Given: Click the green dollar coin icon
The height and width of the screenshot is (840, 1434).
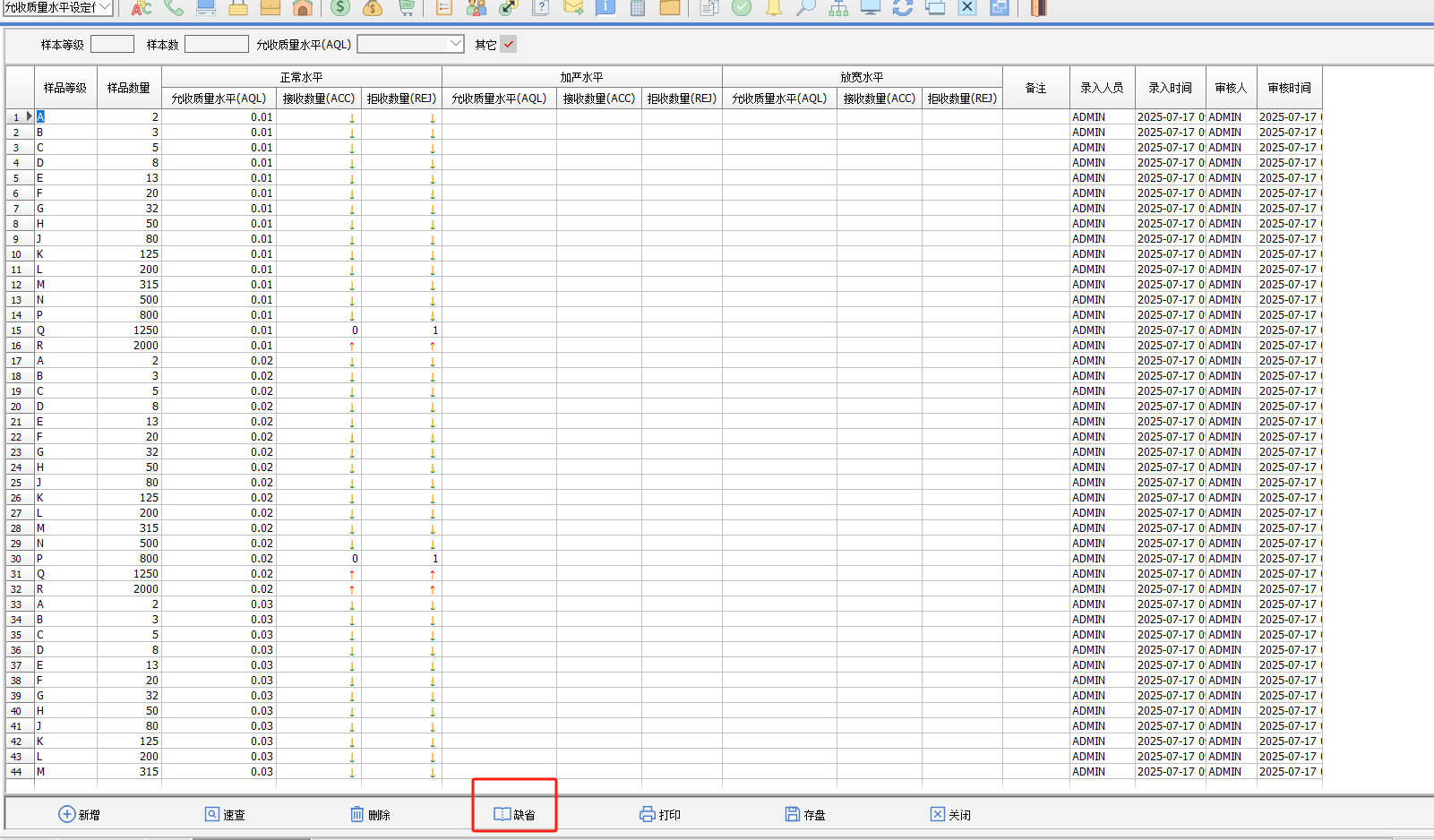Looking at the screenshot, I should click(340, 8).
